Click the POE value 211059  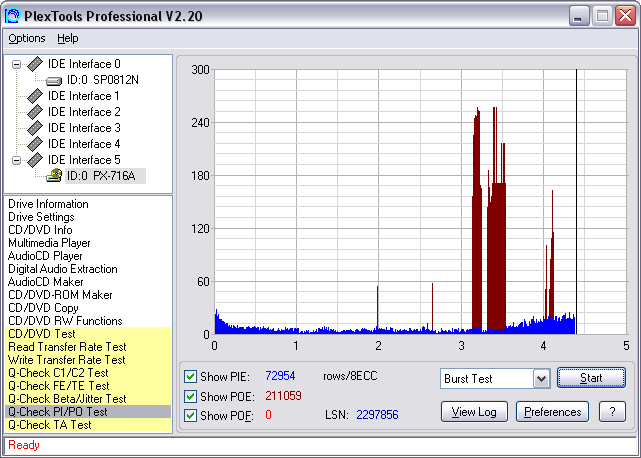[283, 395]
